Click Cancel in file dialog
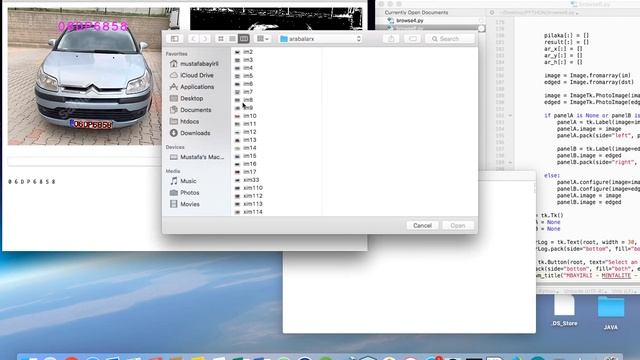 tap(422, 226)
